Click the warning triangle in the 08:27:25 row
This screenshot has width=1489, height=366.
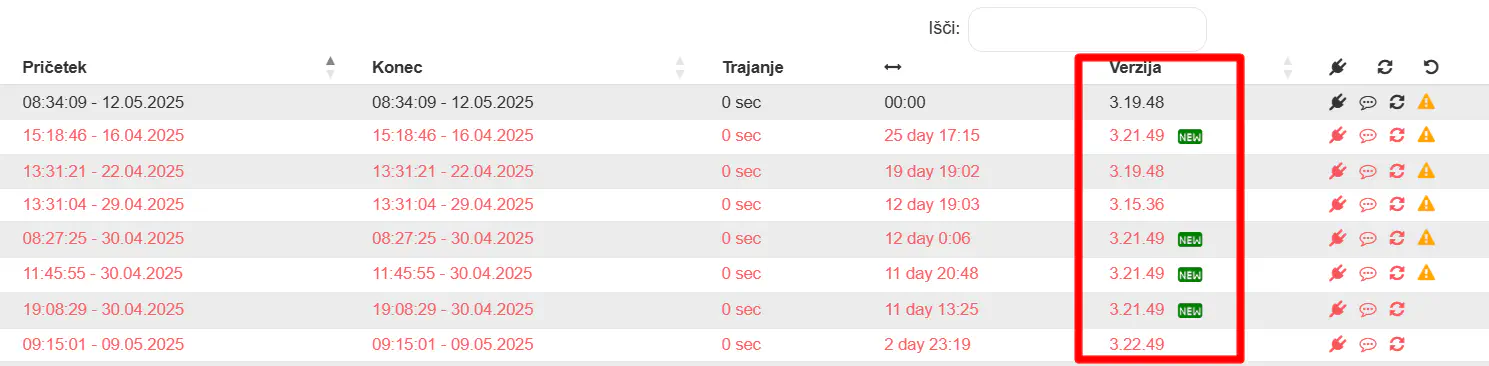pos(1427,238)
